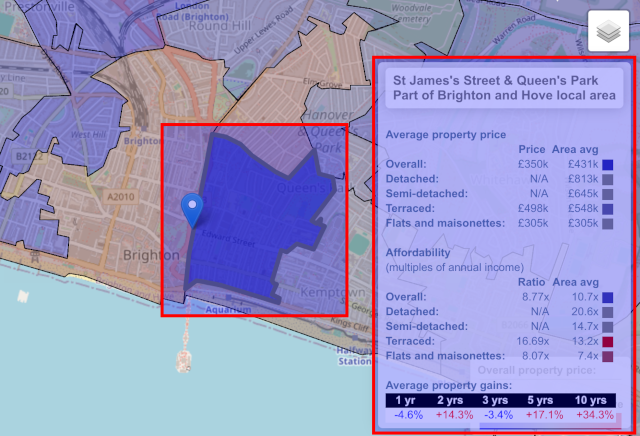640x436 pixels.
Task: Click the Flats and maisonettes affordability swatch
Action: pos(607,356)
